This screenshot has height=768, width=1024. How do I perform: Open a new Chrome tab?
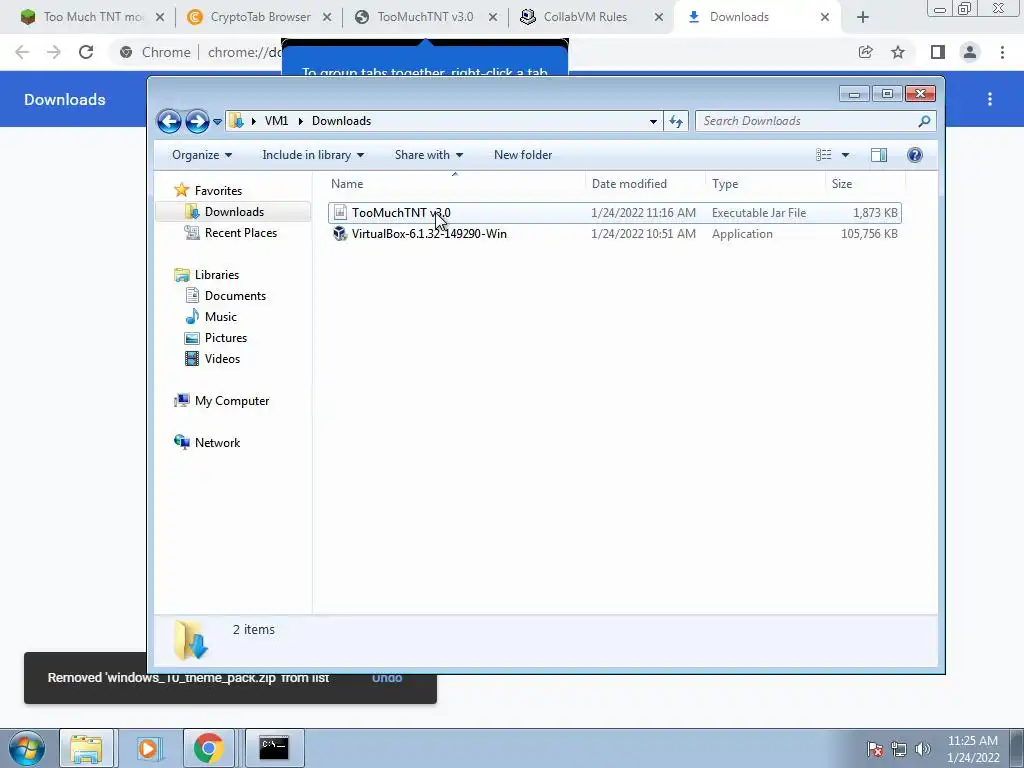[863, 17]
